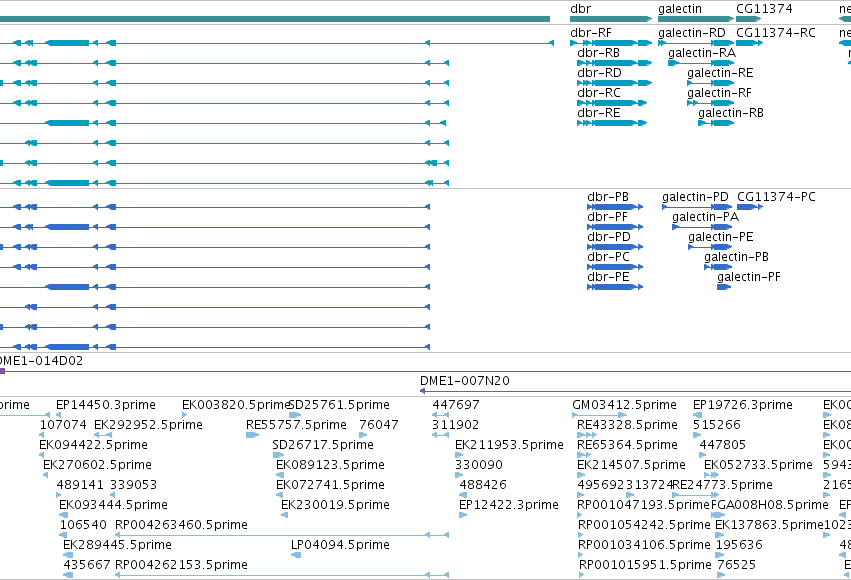
Task: Select the EK003820.5prime feature label
Action: click(x=236, y=405)
